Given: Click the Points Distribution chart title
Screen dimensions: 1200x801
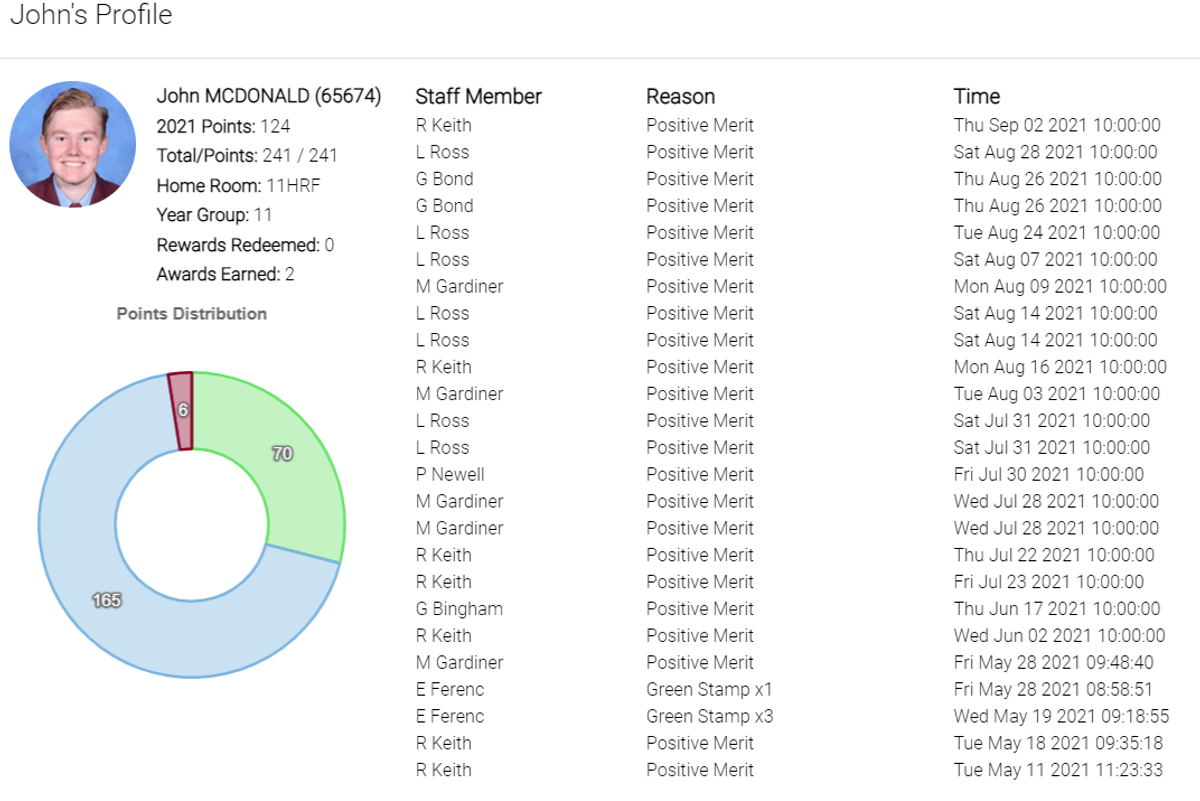Looking at the screenshot, I should click(x=192, y=313).
